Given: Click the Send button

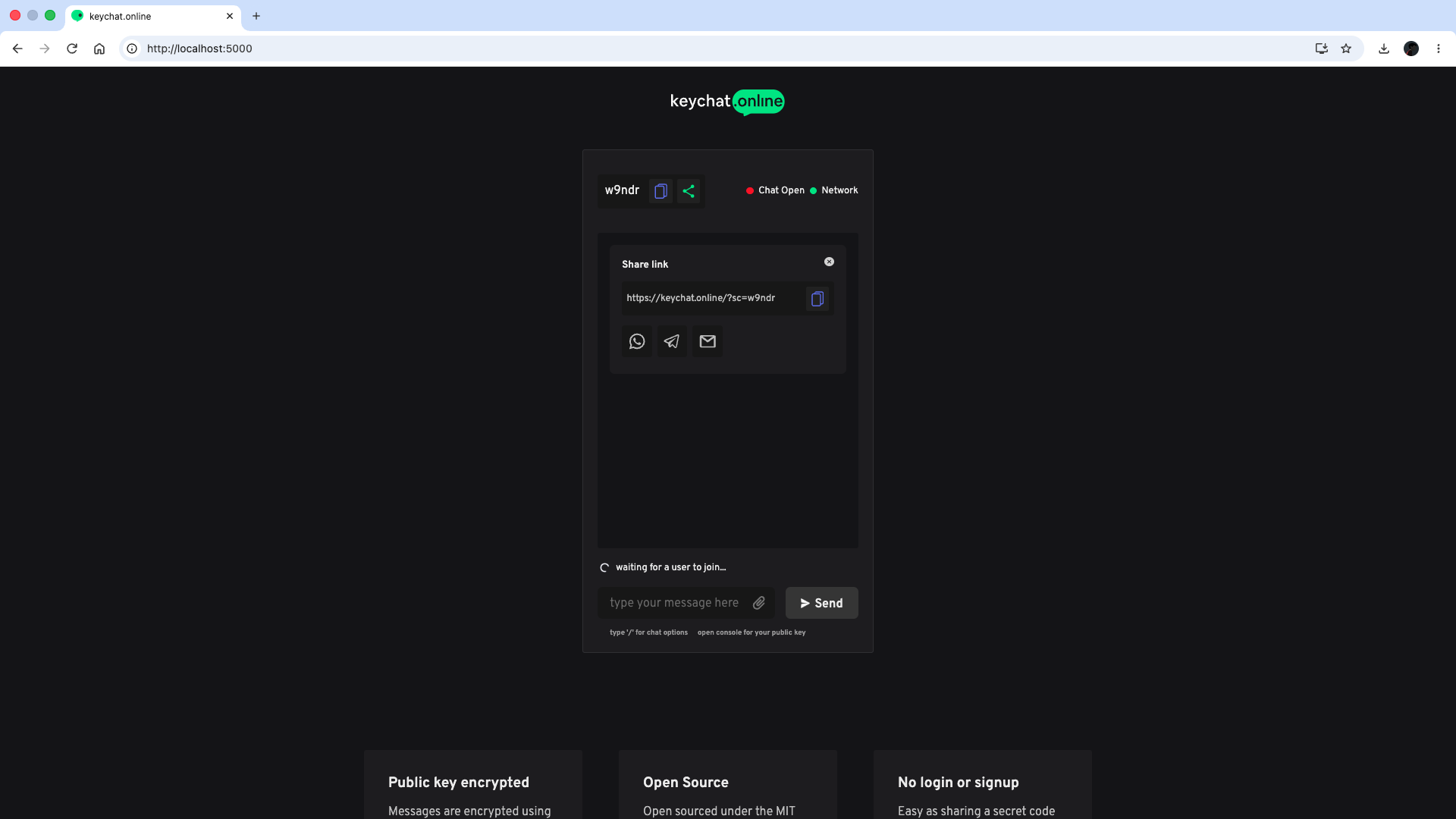Looking at the screenshot, I should coord(822,603).
